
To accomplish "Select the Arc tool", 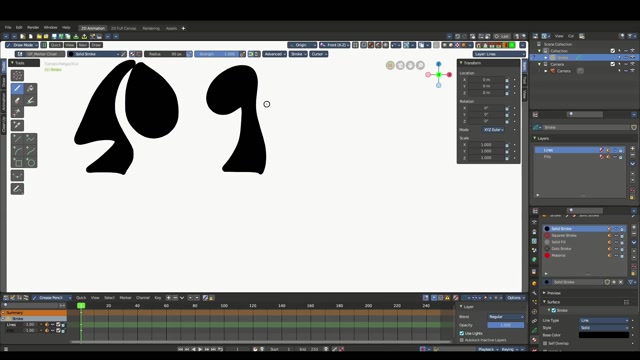I will pyautogui.click(x=17, y=151).
